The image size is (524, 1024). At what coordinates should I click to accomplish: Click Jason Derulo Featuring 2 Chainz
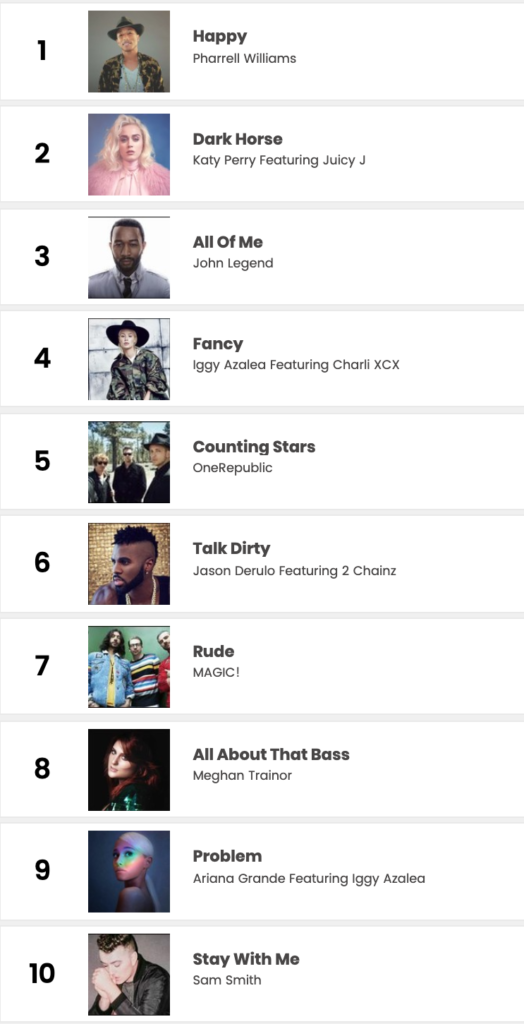[295, 571]
